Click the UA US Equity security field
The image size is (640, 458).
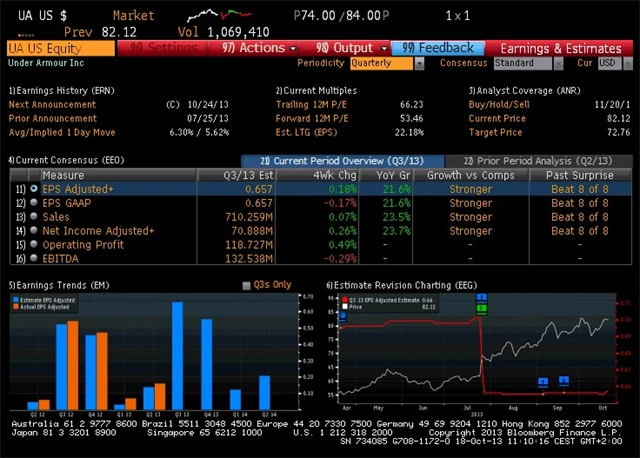click(60, 48)
